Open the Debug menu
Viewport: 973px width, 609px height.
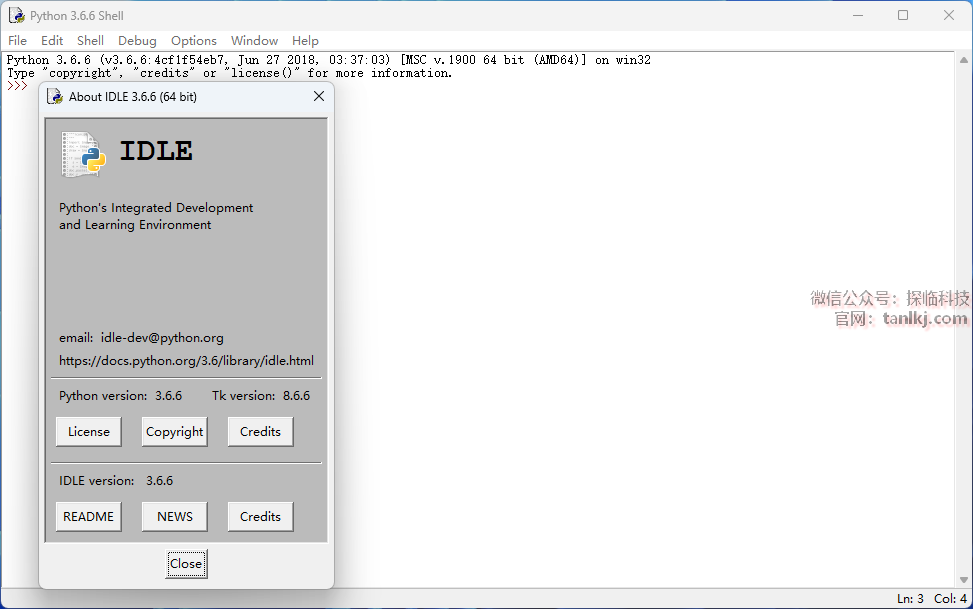137,40
